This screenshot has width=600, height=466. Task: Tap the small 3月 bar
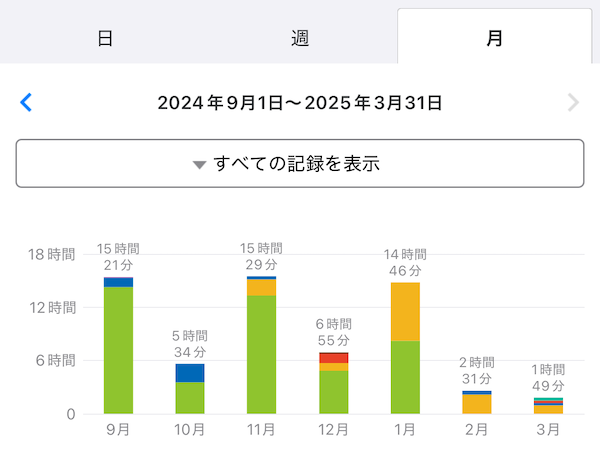[548, 406]
